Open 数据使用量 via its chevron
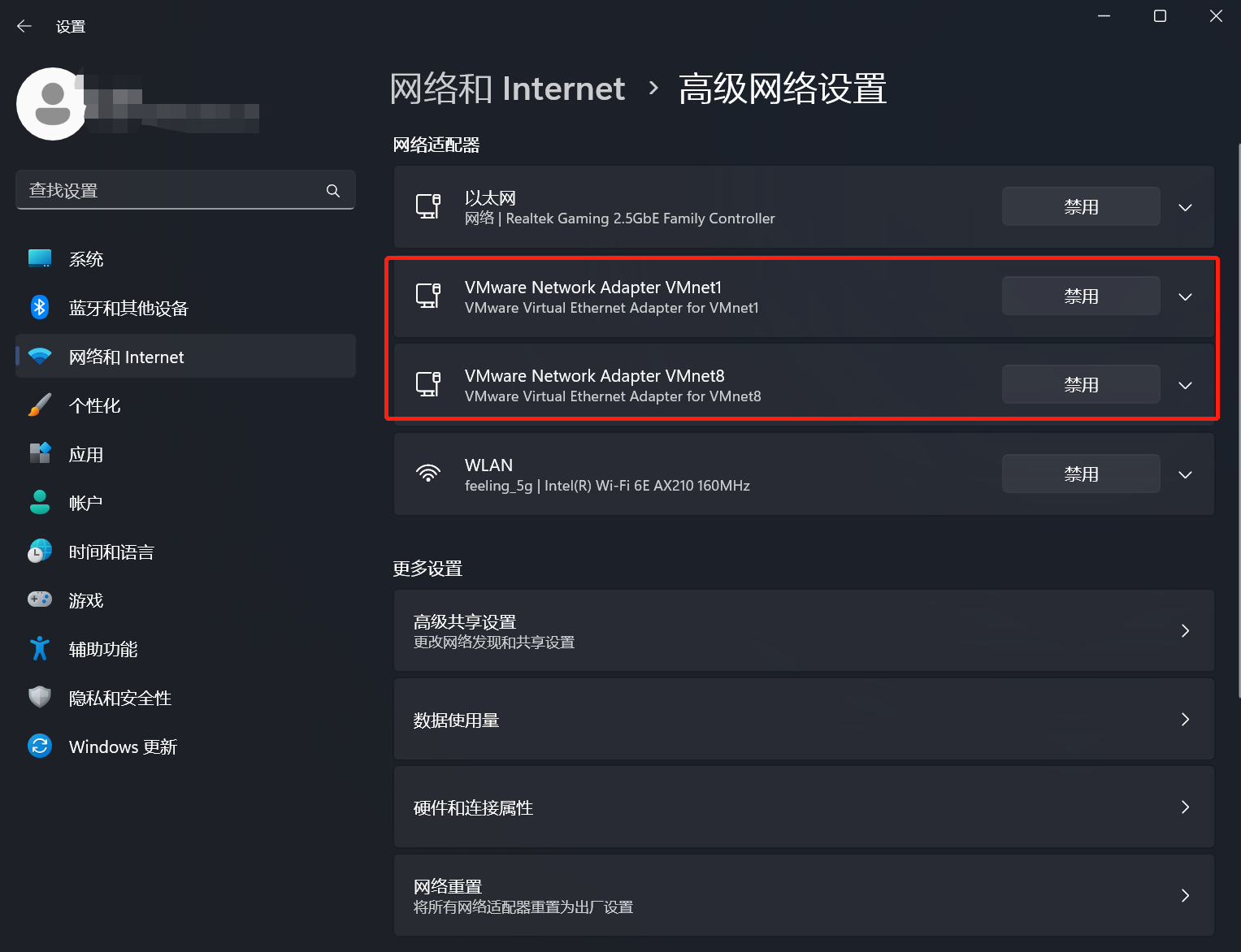1241x952 pixels. pos(1186,720)
